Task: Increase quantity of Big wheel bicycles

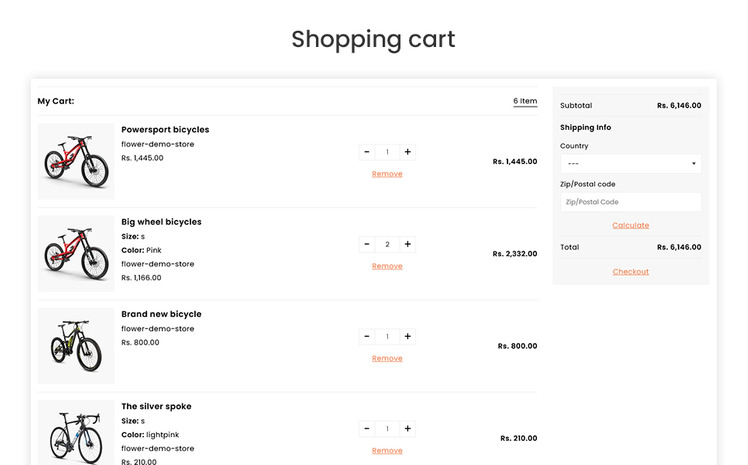Action: click(407, 244)
